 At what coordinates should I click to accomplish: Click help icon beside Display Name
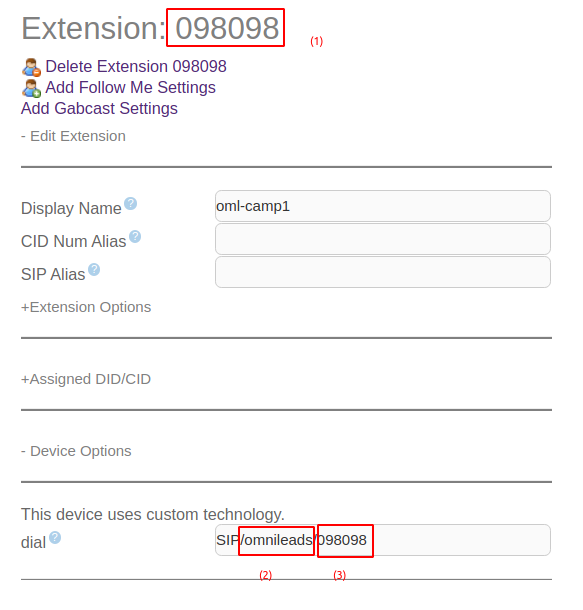pos(130,203)
